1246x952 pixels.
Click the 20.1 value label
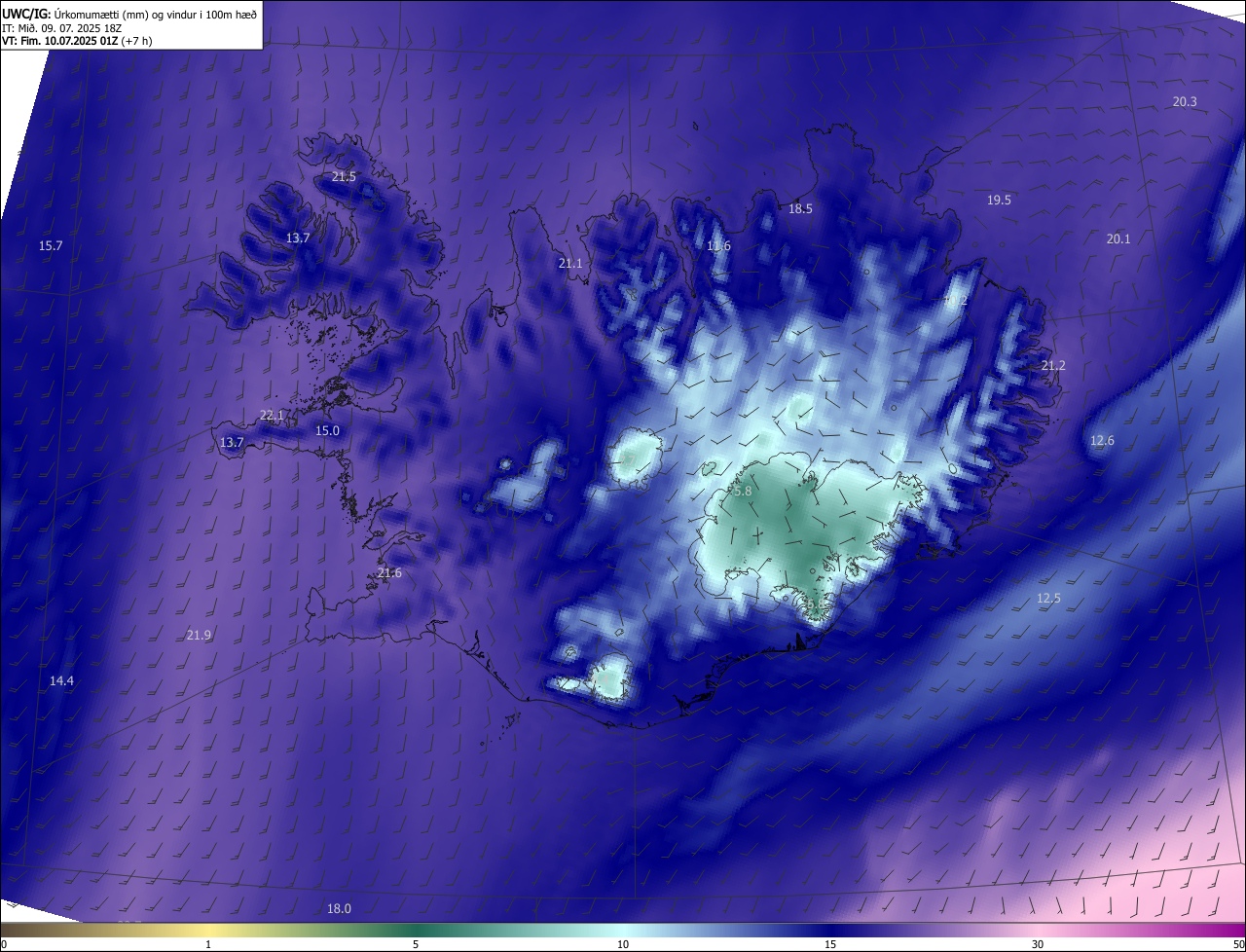tap(1118, 239)
